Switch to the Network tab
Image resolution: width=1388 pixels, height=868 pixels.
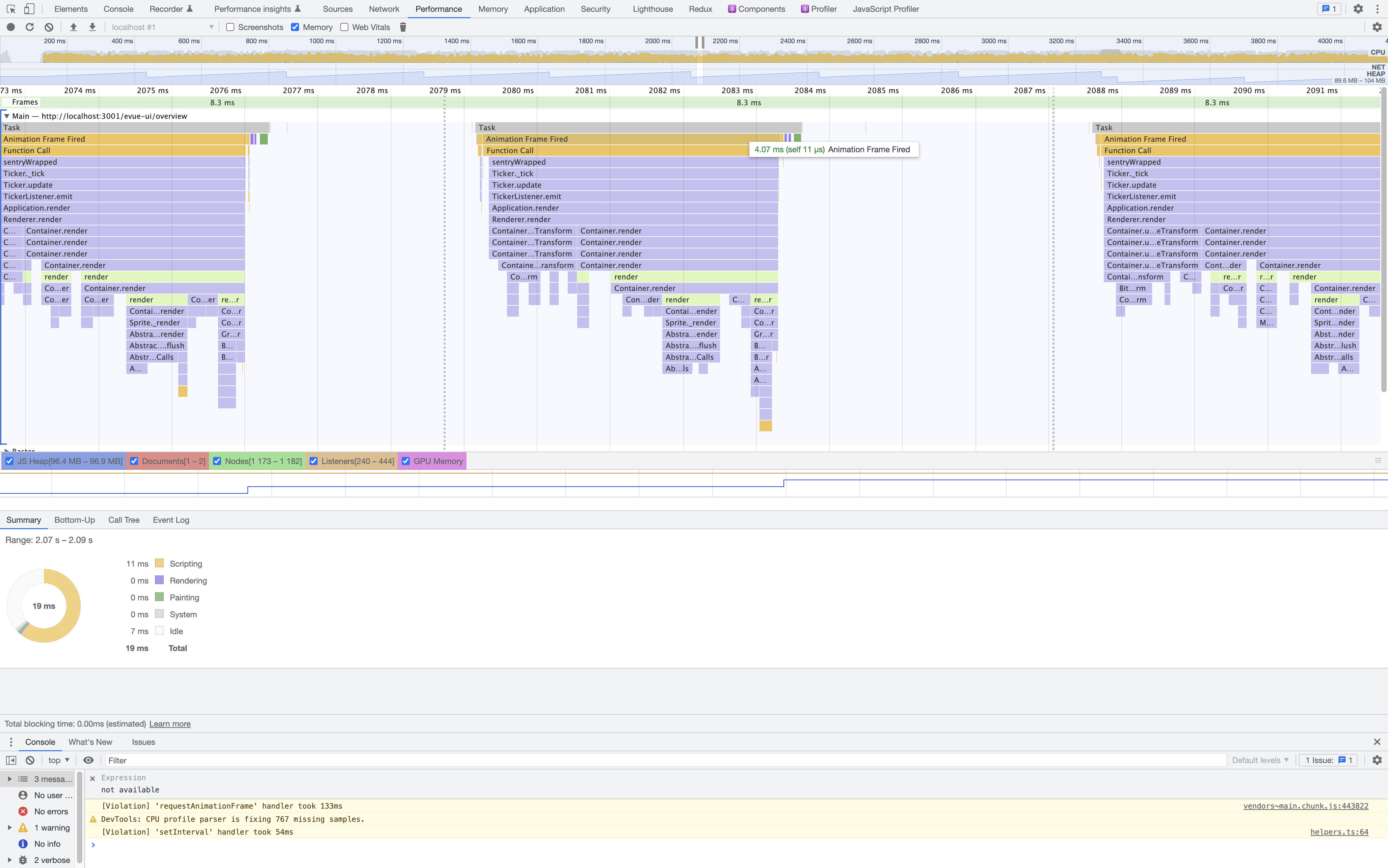tap(384, 9)
